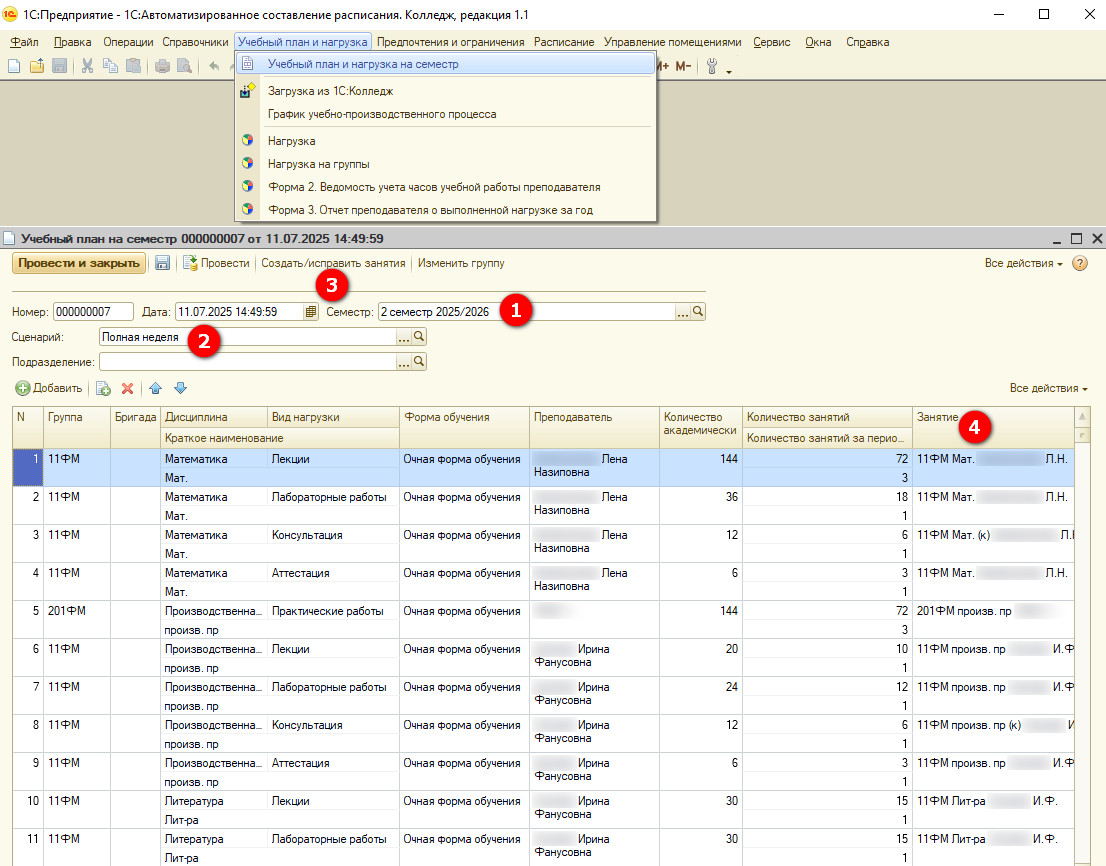Click the Copy toolbar icon

tap(110, 66)
